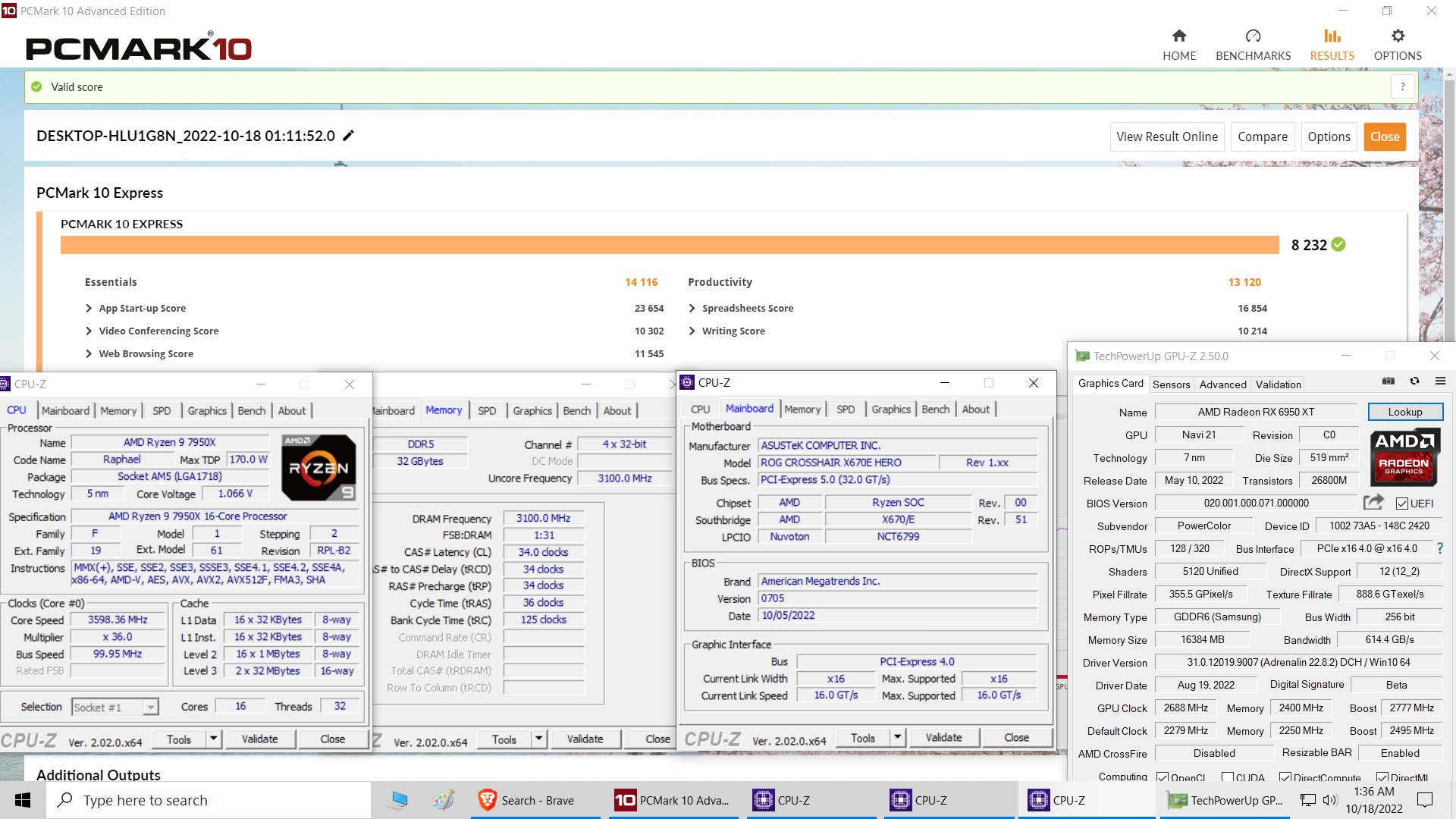Switch to Validation tab in GPU-Z
1456x819 pixels.
(1278, 384)
